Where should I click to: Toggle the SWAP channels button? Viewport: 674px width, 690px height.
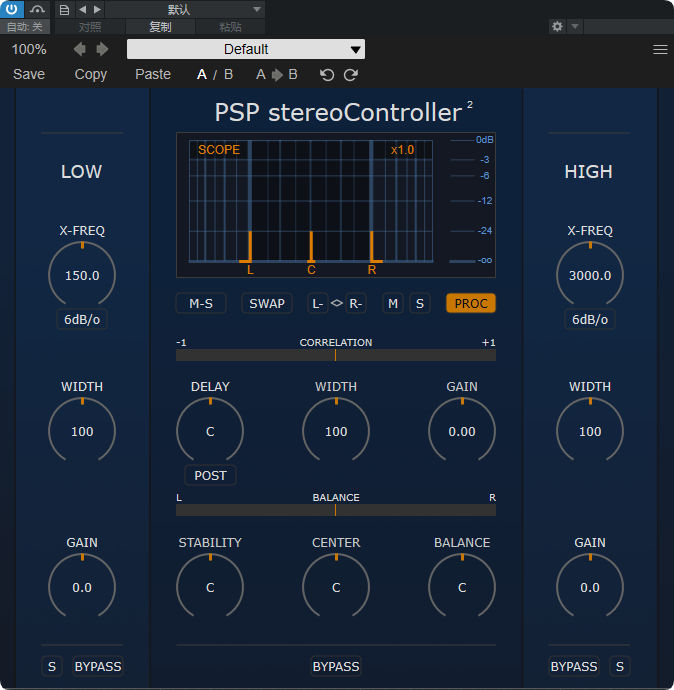tap(267, 303)
